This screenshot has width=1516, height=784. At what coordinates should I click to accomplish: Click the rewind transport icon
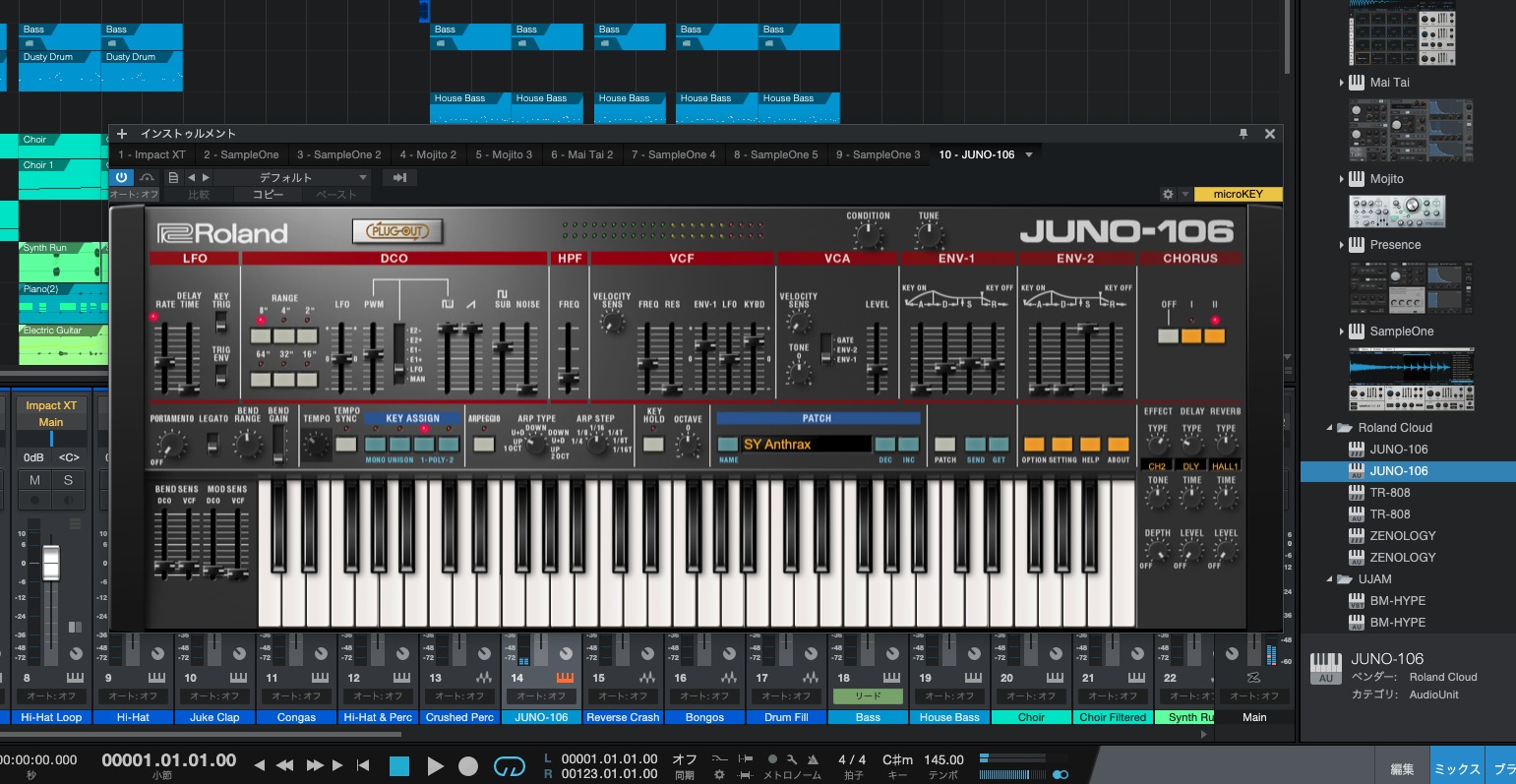click(x=285, y=765)
